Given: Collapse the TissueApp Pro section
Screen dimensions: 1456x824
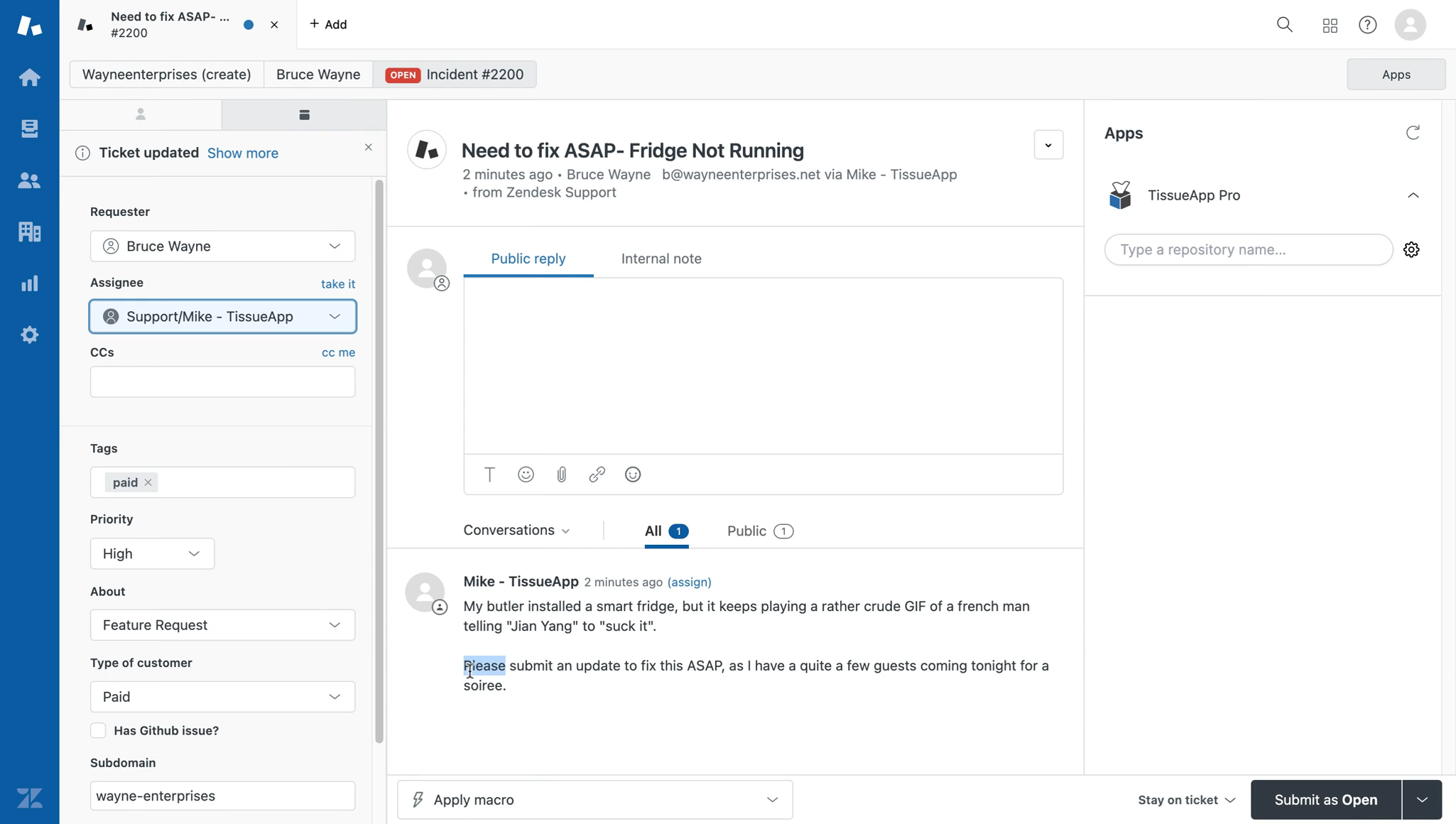Looking at the screenshot, I should tap(1413, 195).
